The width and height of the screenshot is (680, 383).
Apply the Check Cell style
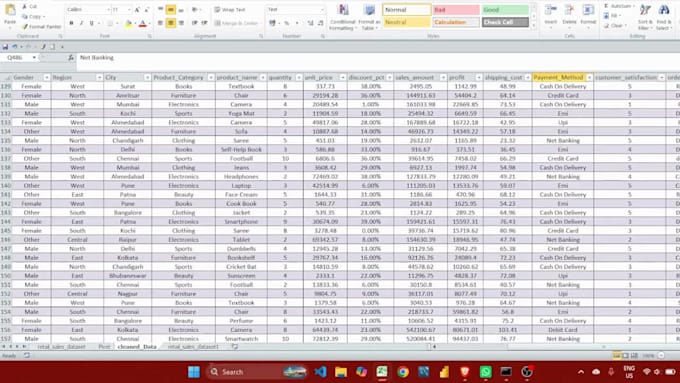(505, 22)
